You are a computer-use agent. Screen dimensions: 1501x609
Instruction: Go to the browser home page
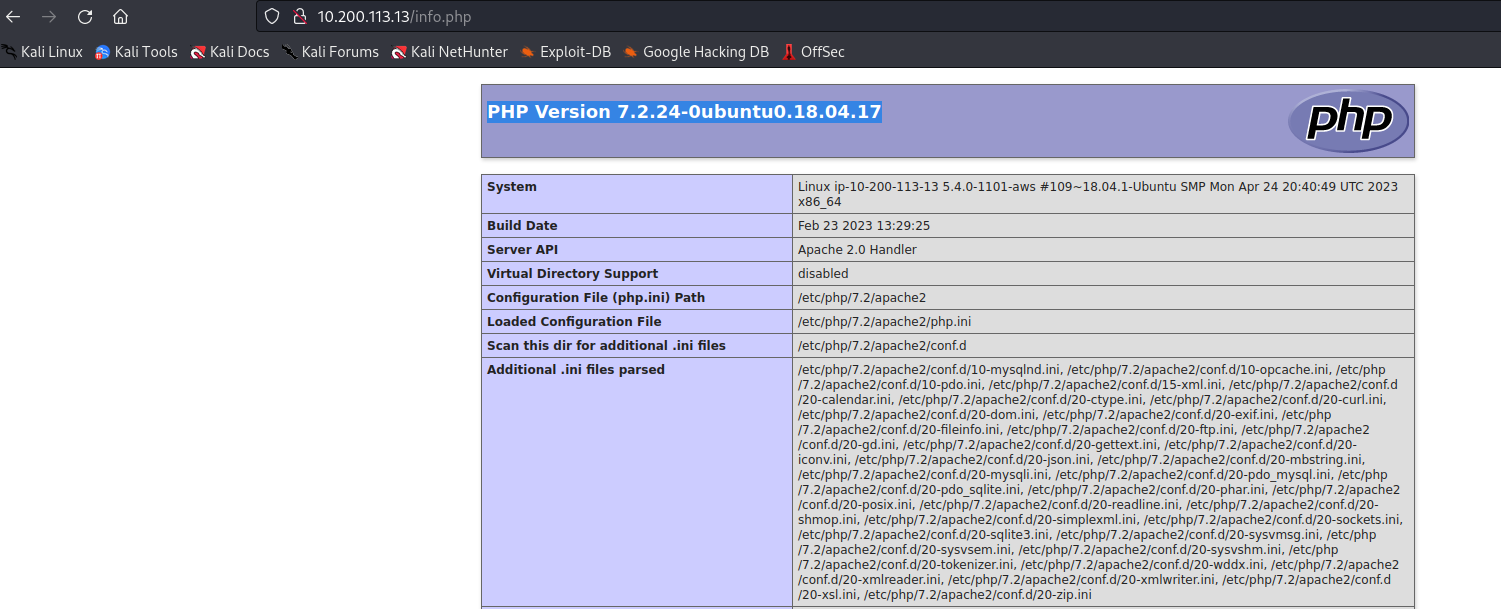click(x=120, y=17)
